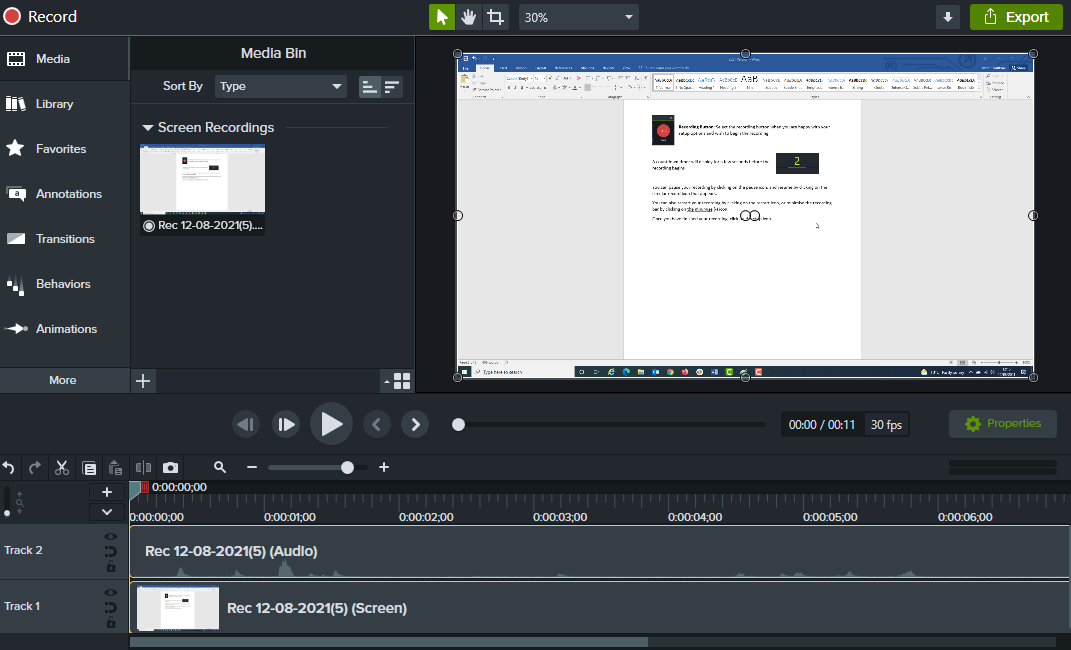Viewport: 1071px width, 650px height.
Task: Open the Properties panel
Action: point(1002,423)
